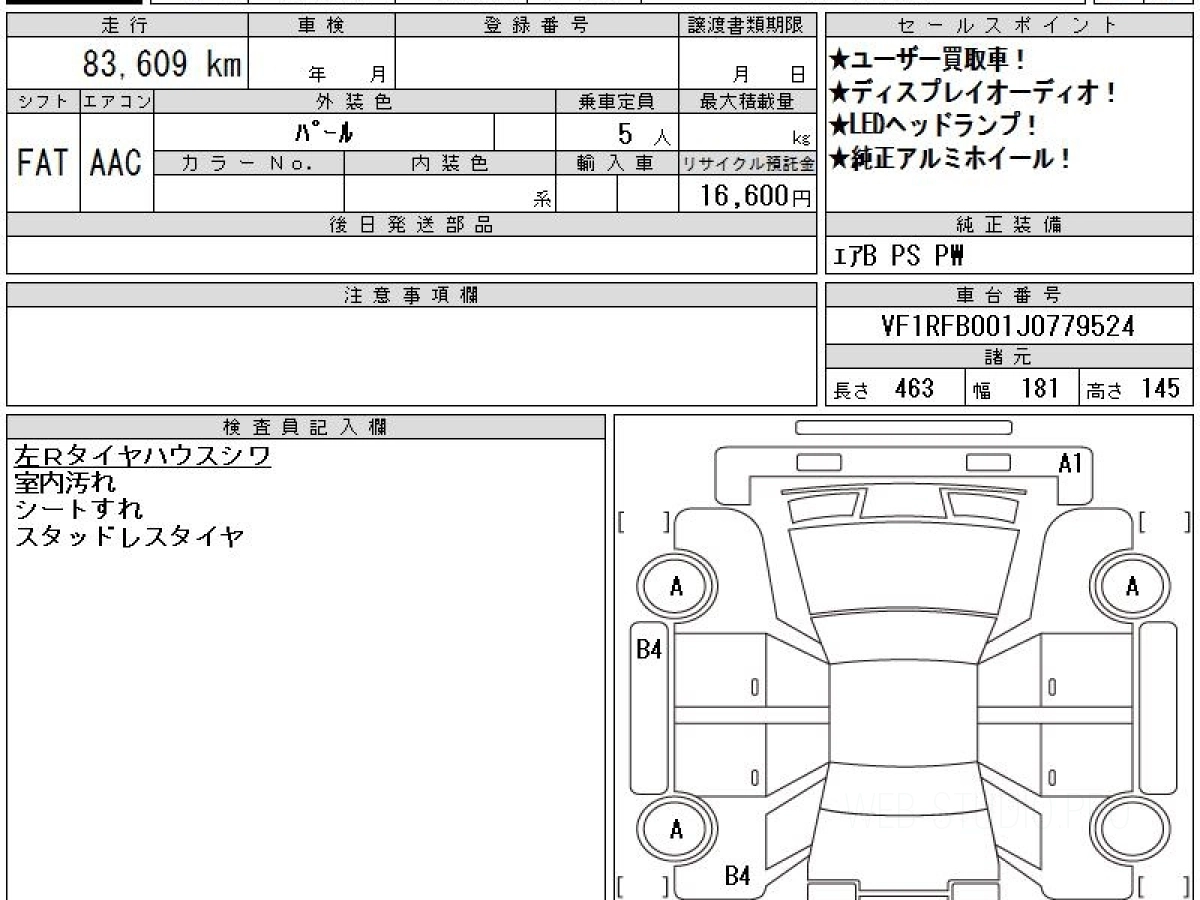
Task: Select the FAT shift value
Action: 43,162
